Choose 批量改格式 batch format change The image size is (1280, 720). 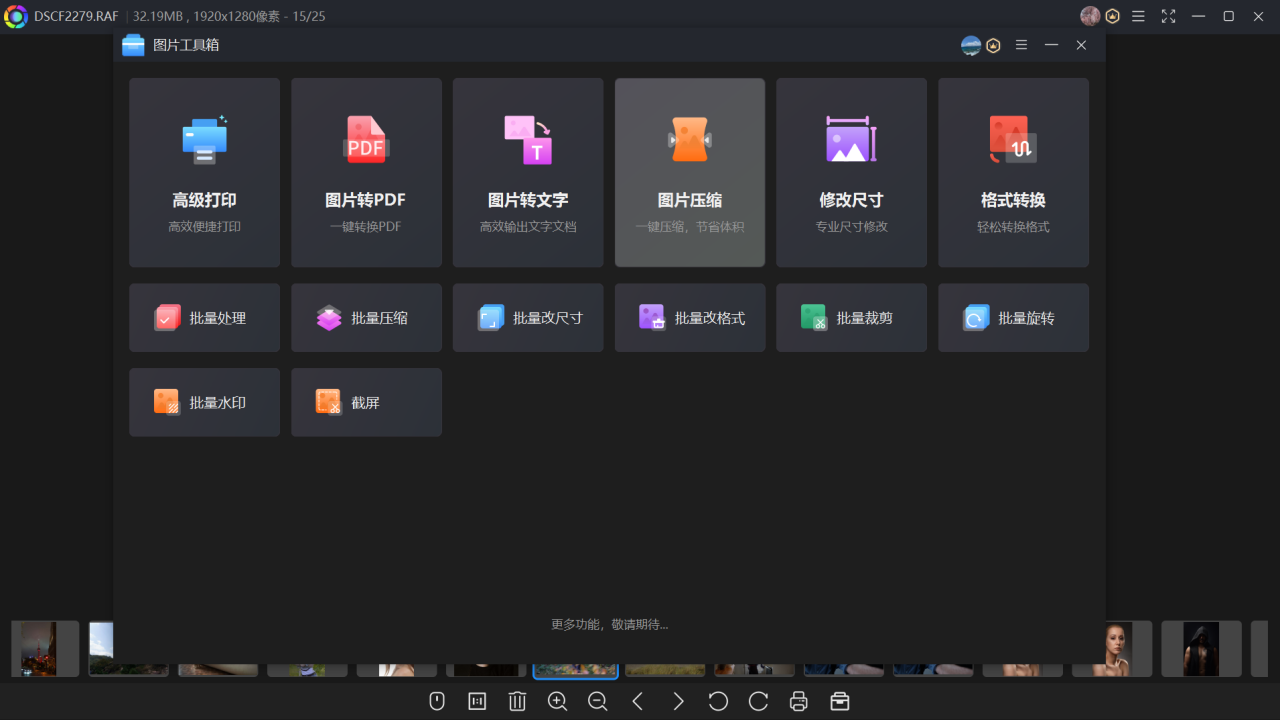pyautogui.click(x=690, y=318)
